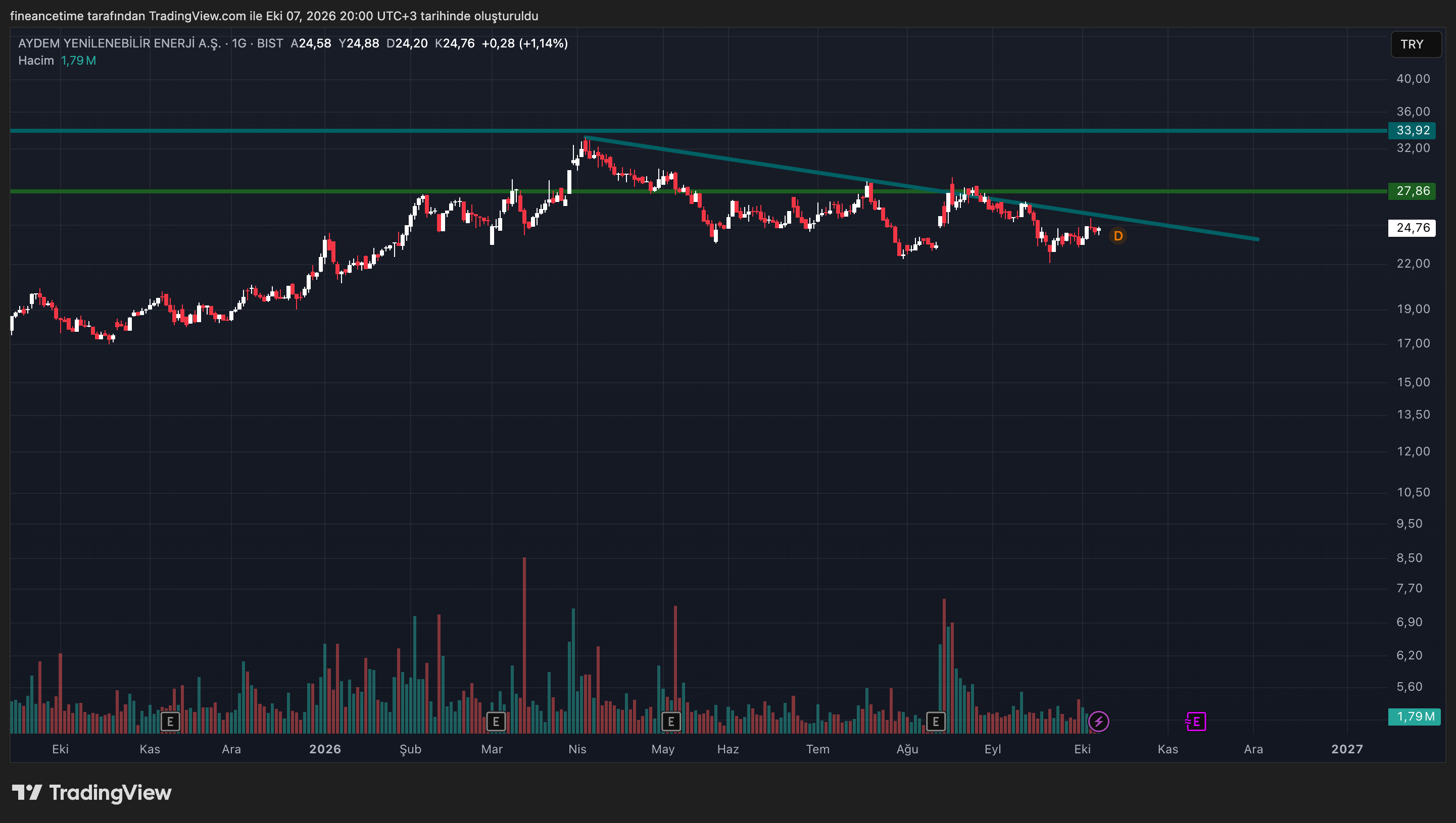This screenshot has height=823, width=1456.
Task: Click the TradingView logo
Action: 91,793
